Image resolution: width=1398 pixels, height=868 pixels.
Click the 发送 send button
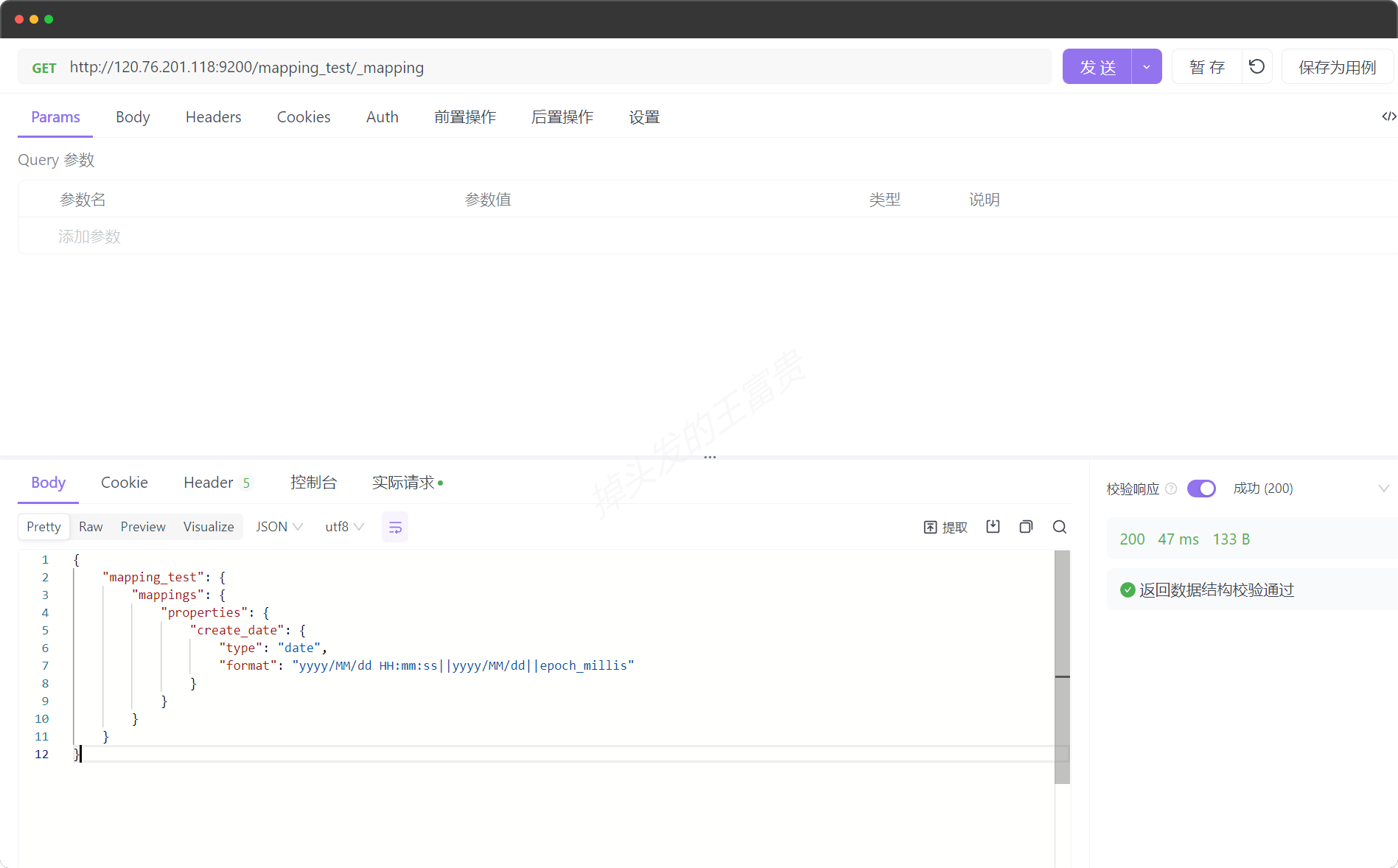tap(1097, 67)
